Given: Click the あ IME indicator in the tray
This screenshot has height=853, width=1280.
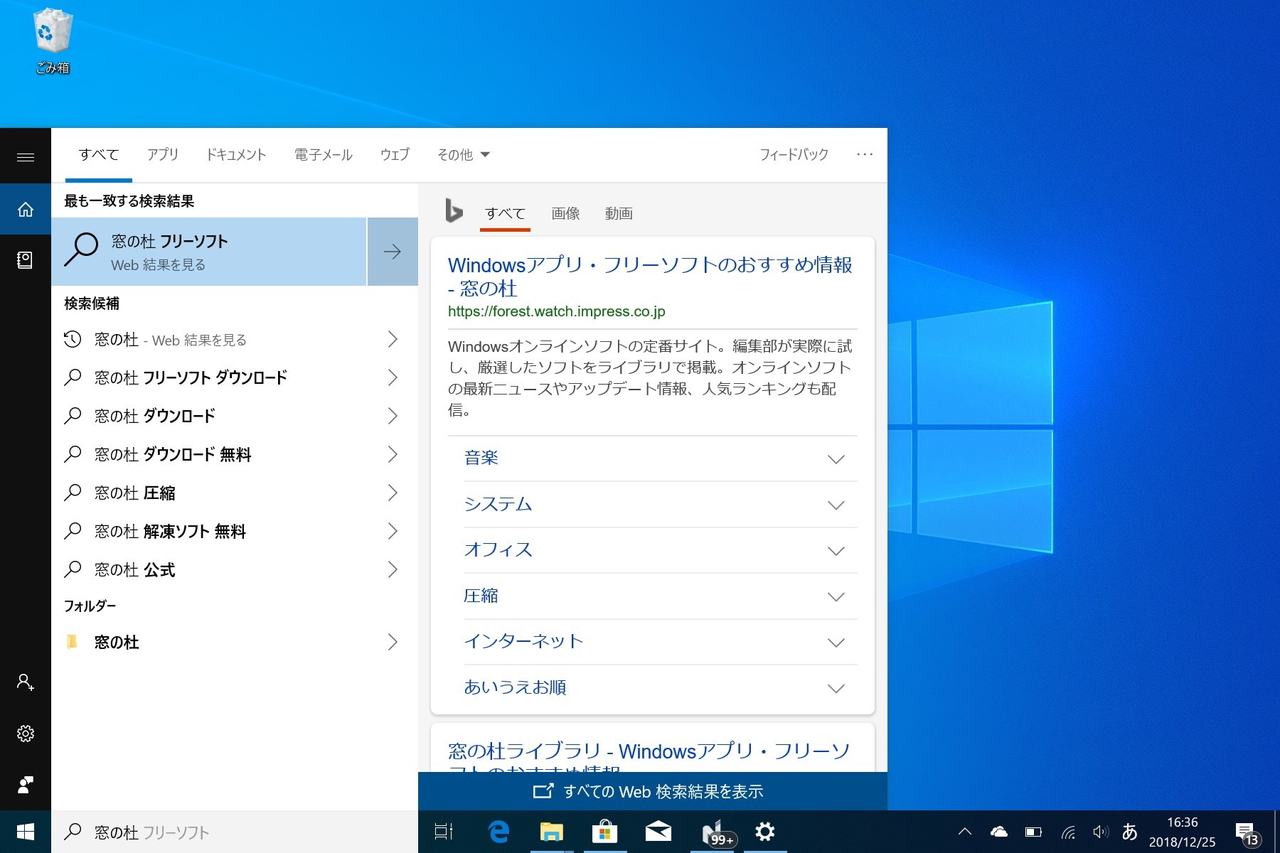Looking at the screenshot, I should pyautogui.click(x=1128, y=831).
